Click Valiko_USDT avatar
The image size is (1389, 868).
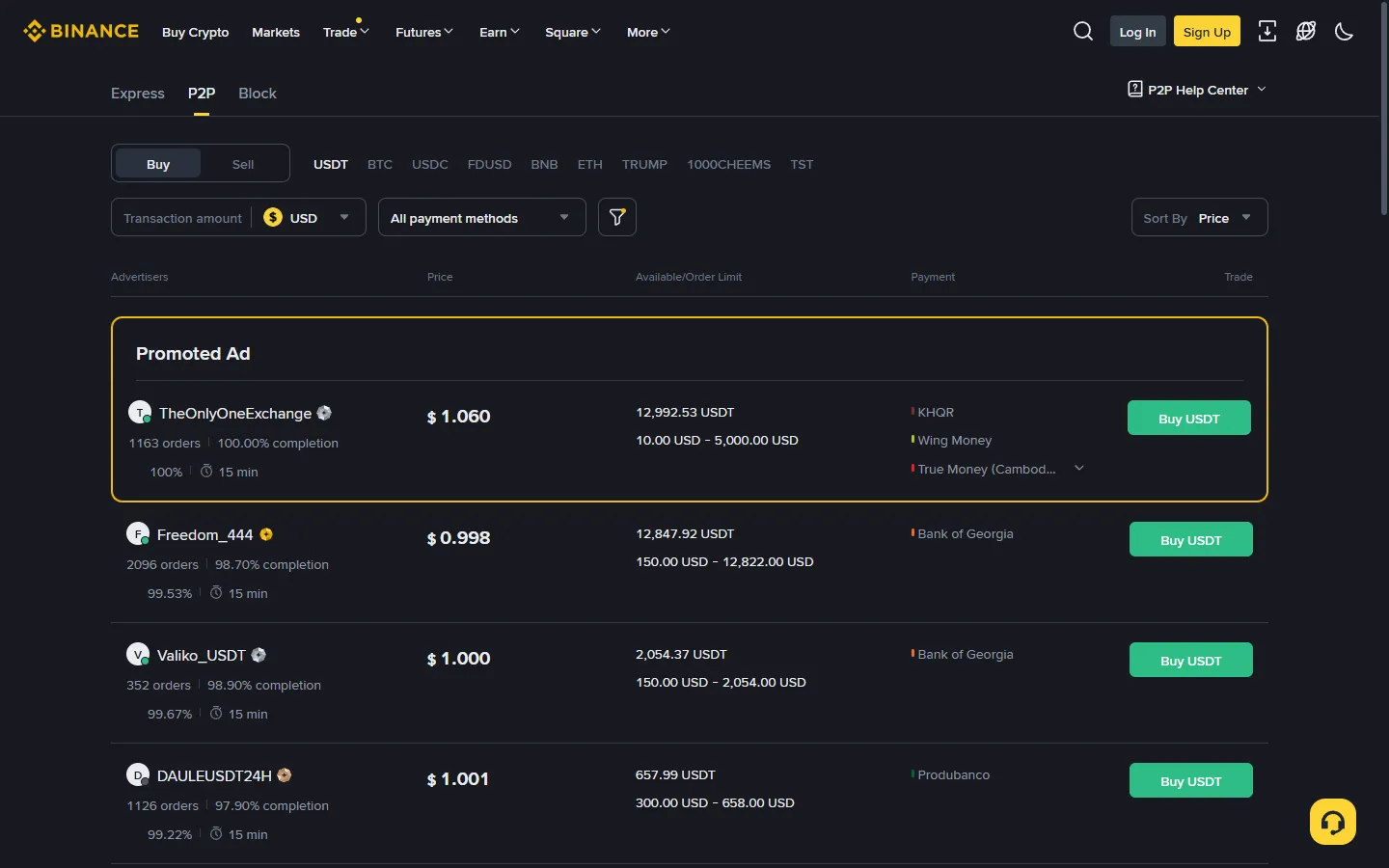click(x=138, y=654)
